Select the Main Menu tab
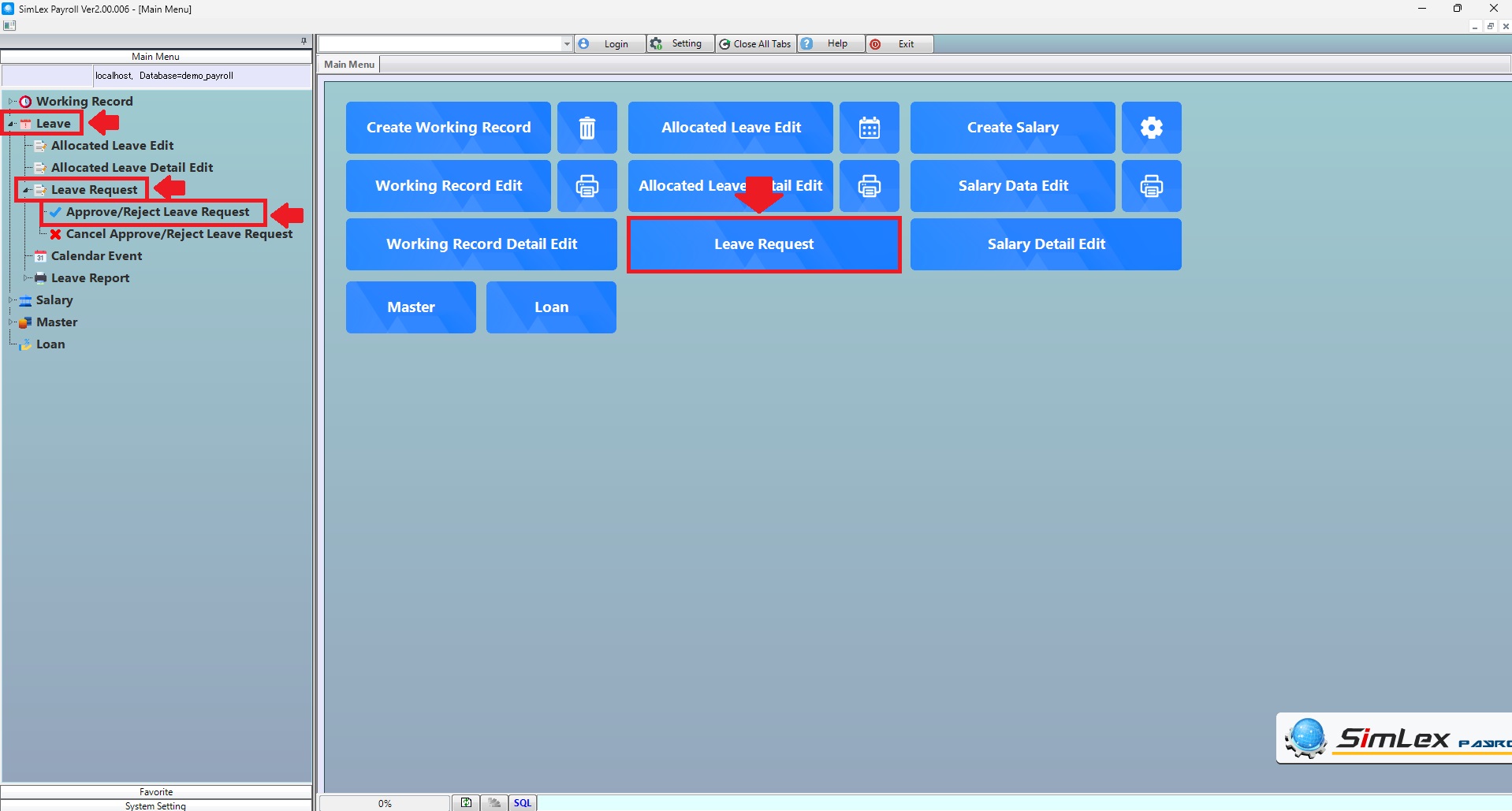This screenshot has height=811, width=1512. click(x=349, y=65)
